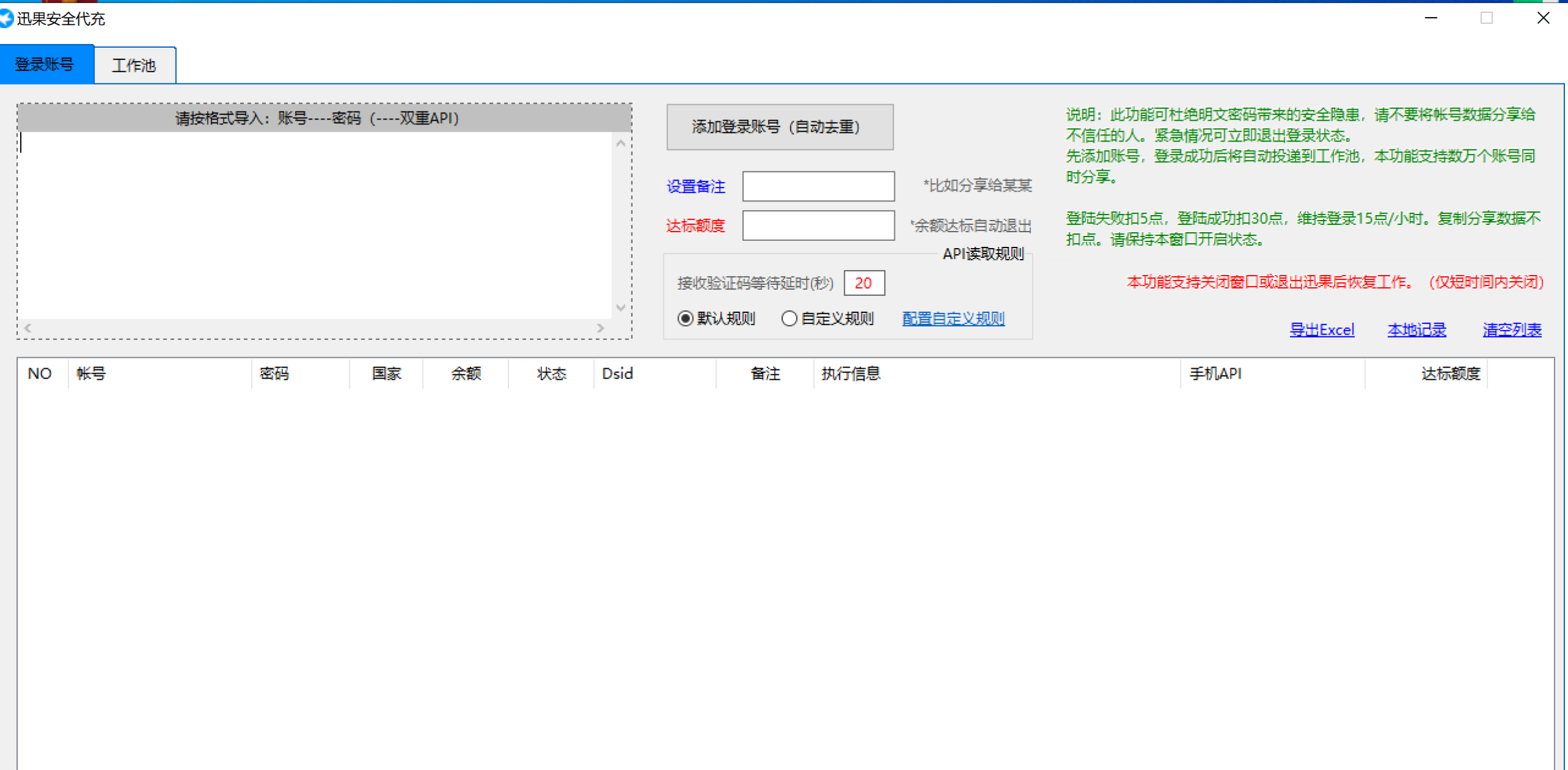Open the 配置自定义规则 link
Screen dimensions: 1568x770
click(x=953, y=319)
